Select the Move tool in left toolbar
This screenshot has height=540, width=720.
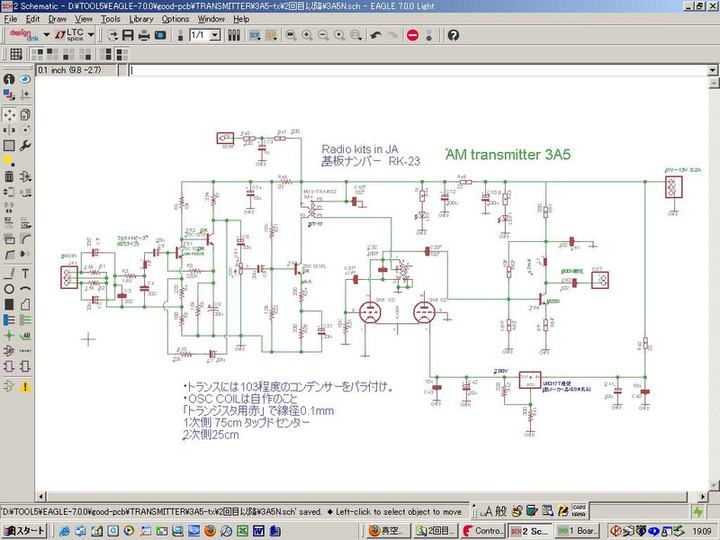pos(9,114)
